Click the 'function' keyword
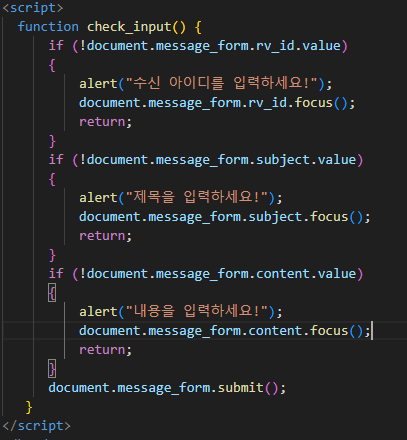The width and height of the screenshot is (407, 440). click(48, 27)
